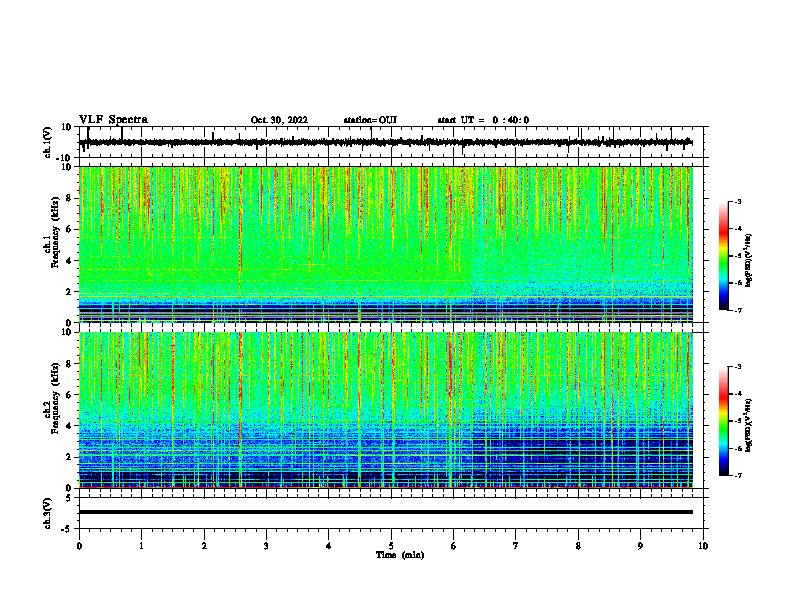This screenshot has width=792, height=612.
Task: Click the "station=OUI" label
Action: (370, 120)
